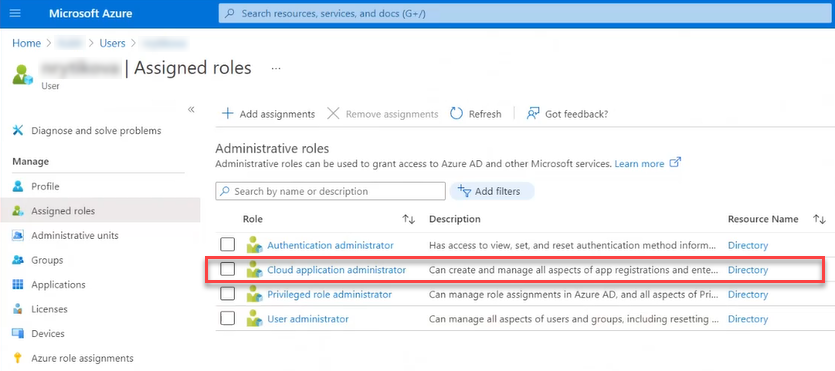Go to Users breadcrumb
The image size is (835, 371).
click(x=112, y=43)
